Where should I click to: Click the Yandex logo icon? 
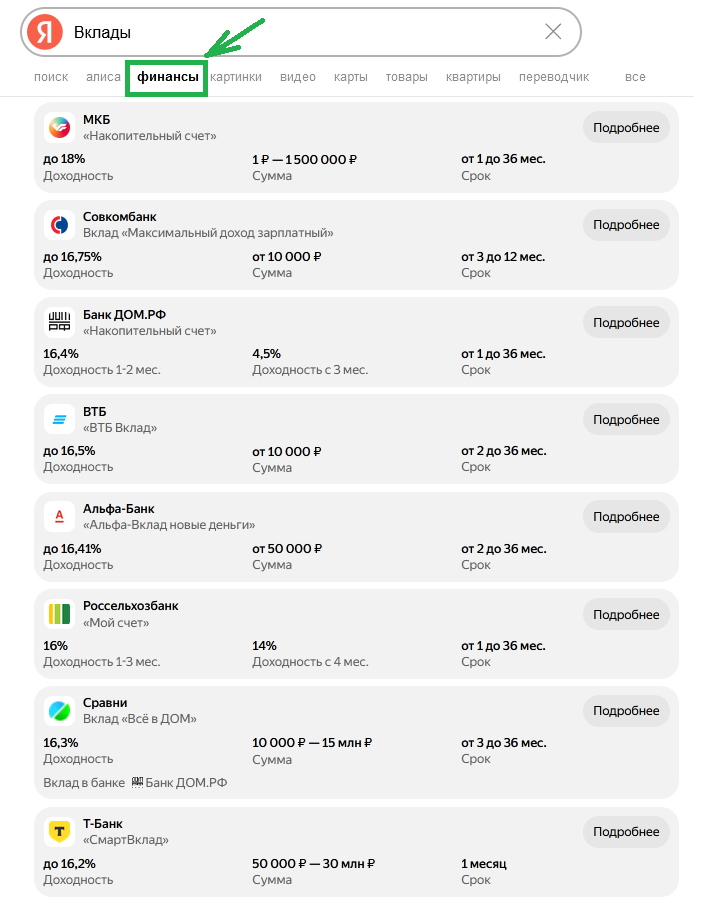44,32
